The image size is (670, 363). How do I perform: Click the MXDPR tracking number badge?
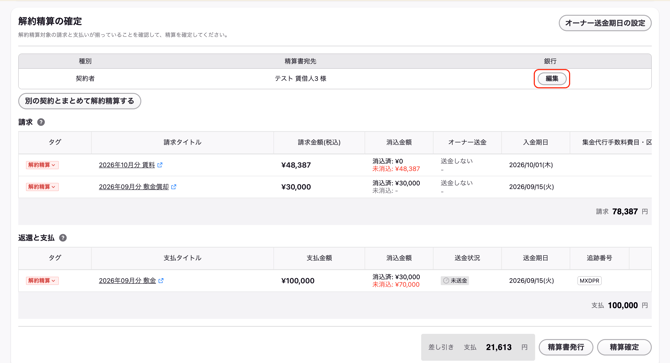pos(589,281)
